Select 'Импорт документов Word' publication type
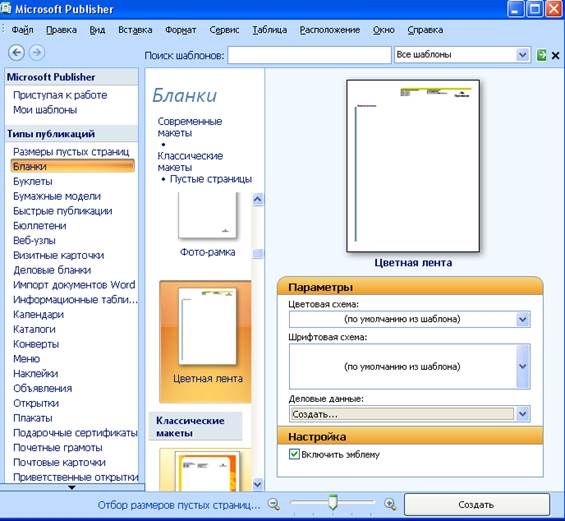This screenshot has height=521, width=565. pyautogui.click(x=74, y=285)
